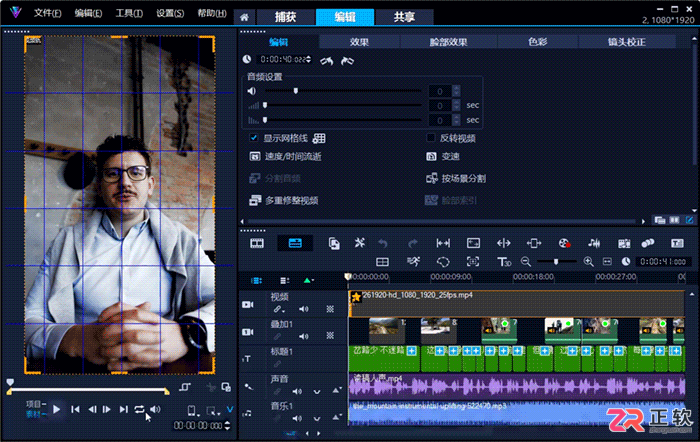Toggle transparency grid icon on 视频 track

coord(330,309)
